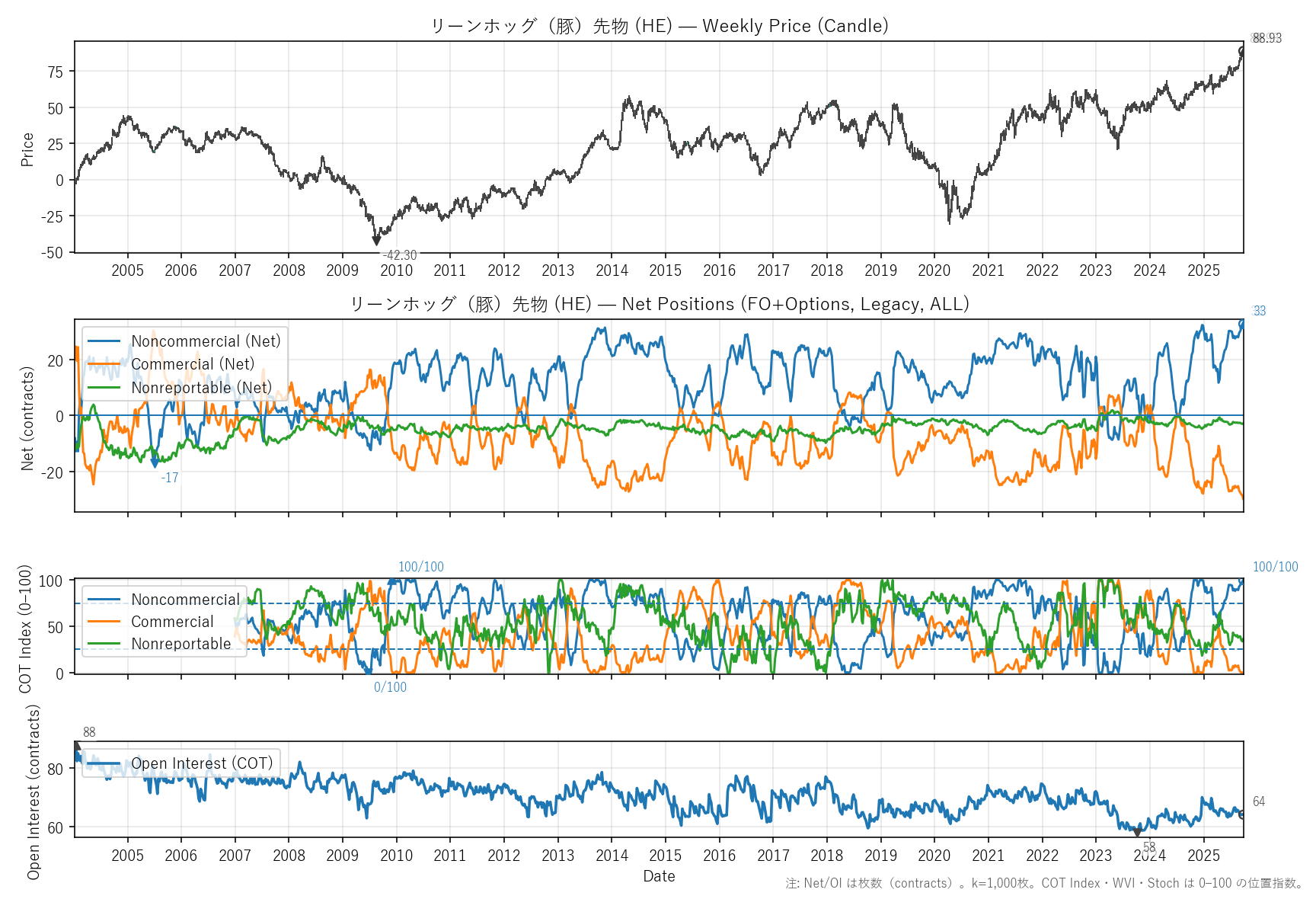Click the latest price circle marker near 88.93
Viewport: 1316px width, 899px height.
click(x=1242, y=51)
